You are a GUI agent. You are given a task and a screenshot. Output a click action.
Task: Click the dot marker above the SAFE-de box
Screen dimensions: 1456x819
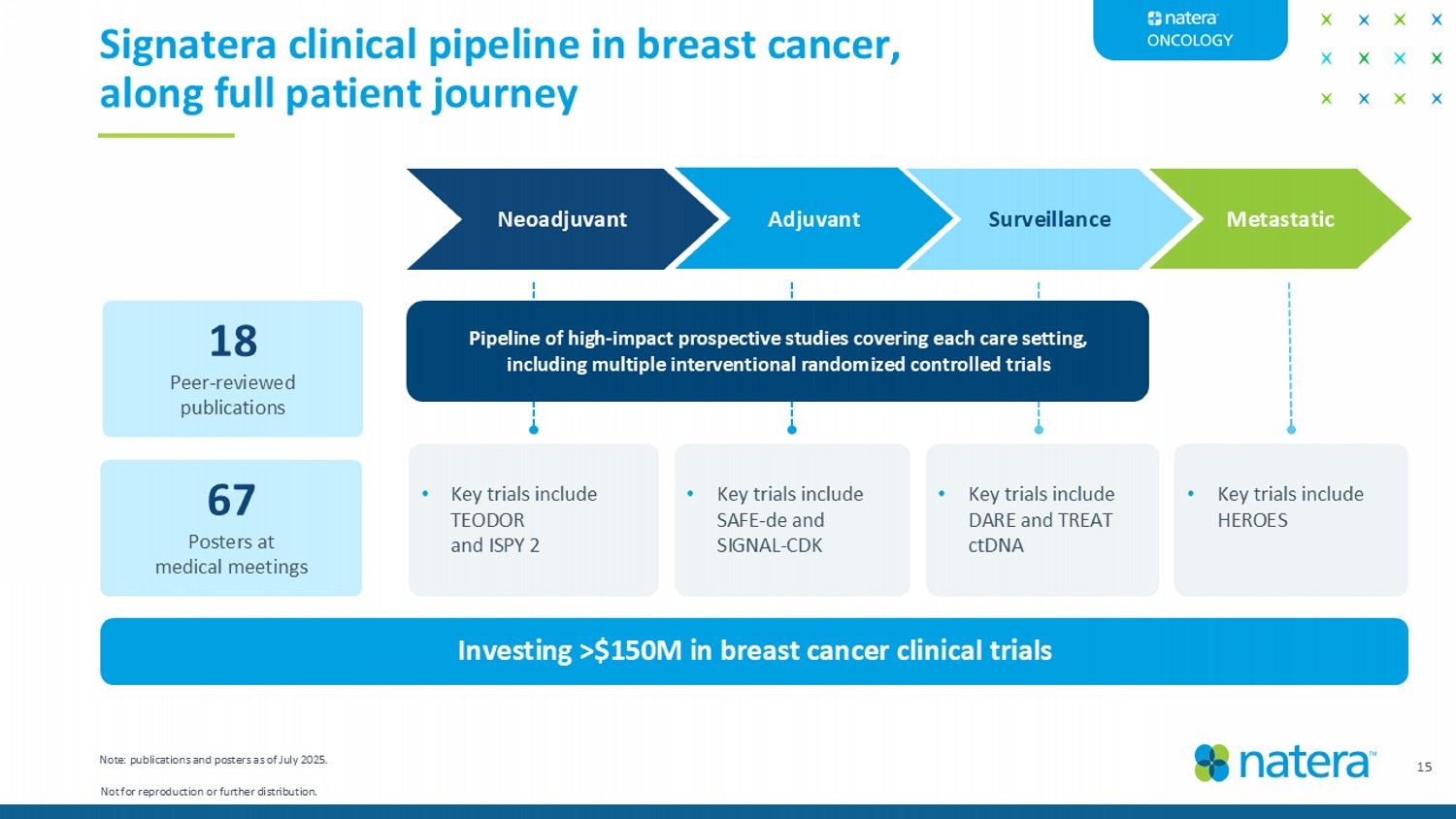pos(792,429)
